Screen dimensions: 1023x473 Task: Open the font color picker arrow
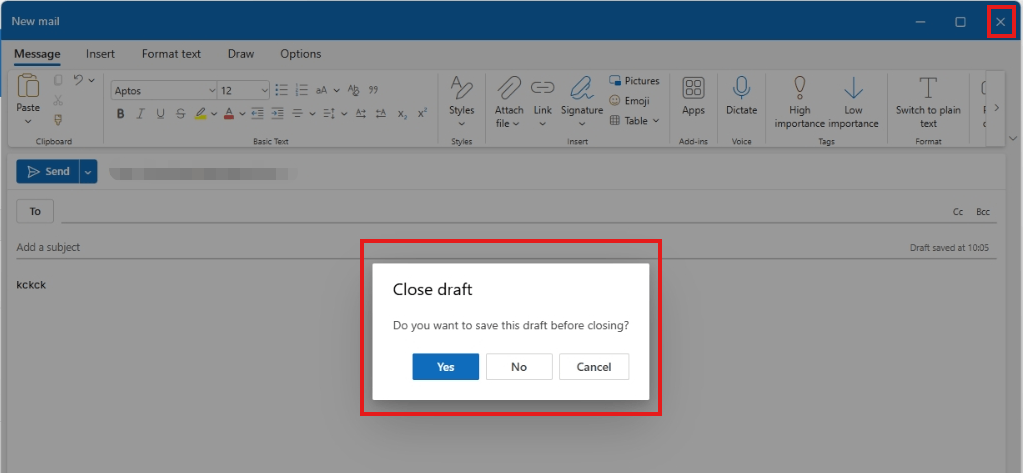[242, 114]
